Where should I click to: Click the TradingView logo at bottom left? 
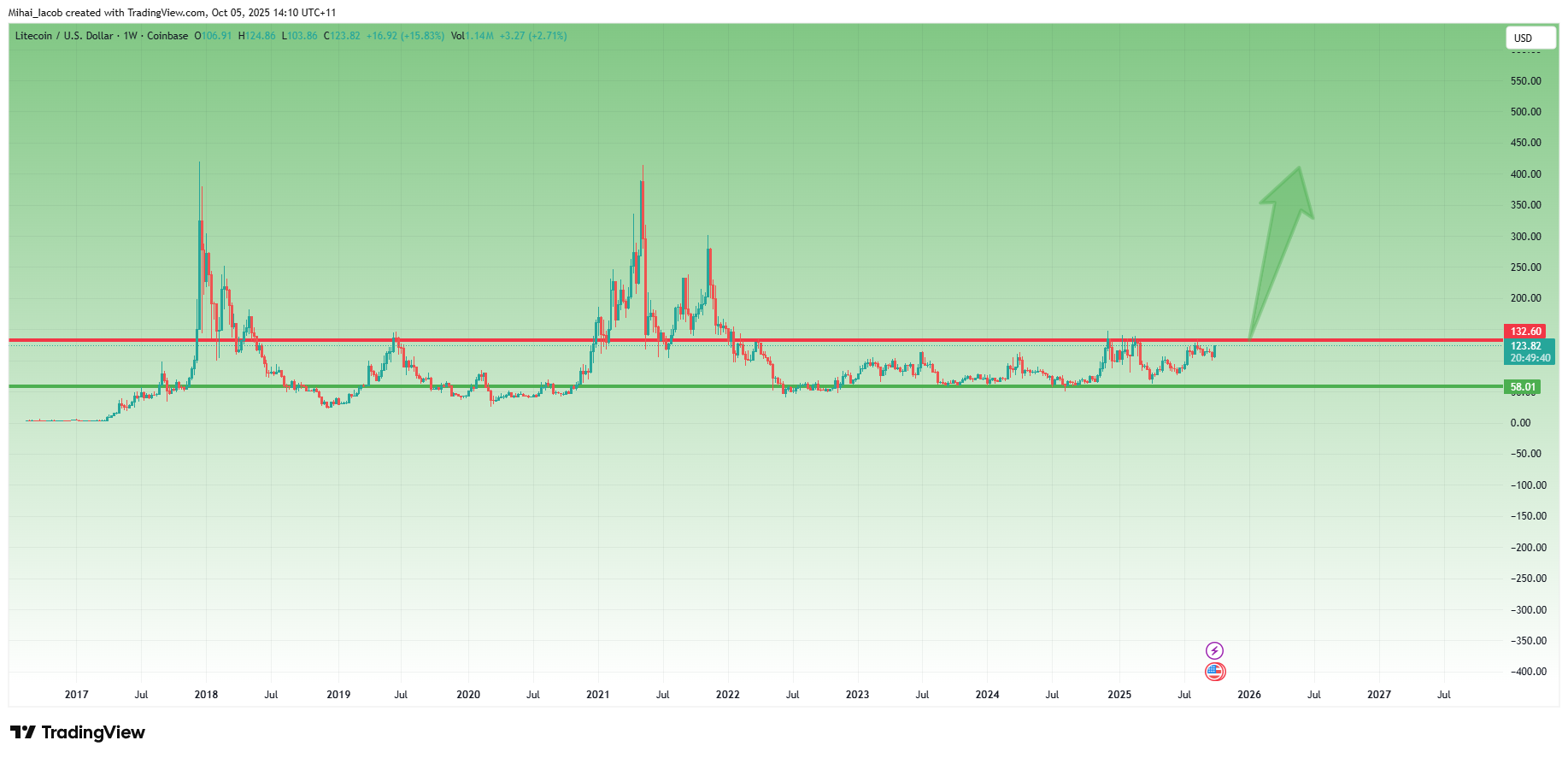point(78,732)
